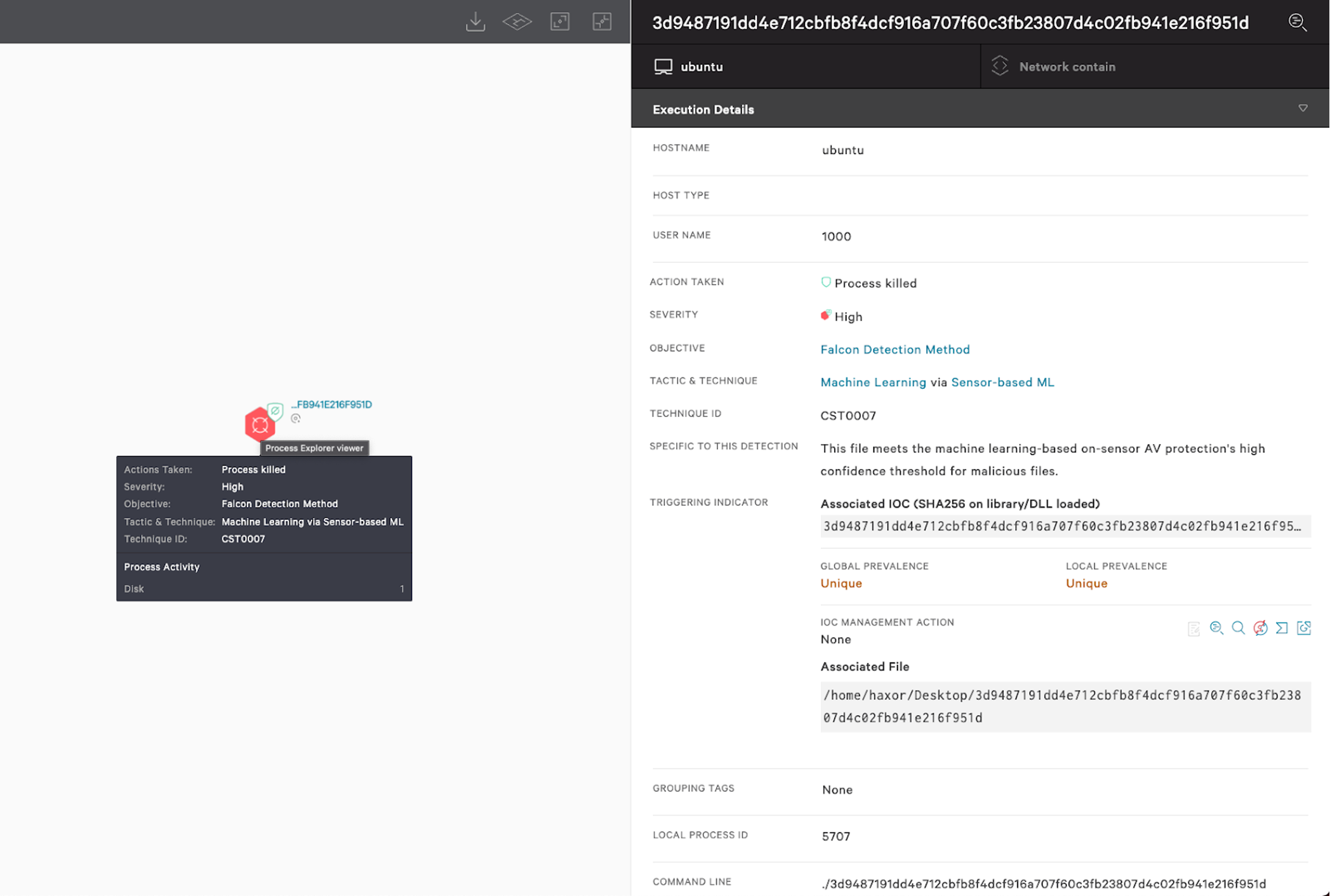This screenshot has height=896, width=1330.
Task: Select the red hexagon process node
Action: tap(259, 425)
